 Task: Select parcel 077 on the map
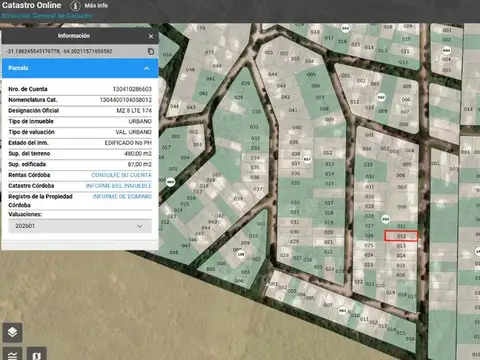point(209,52)
